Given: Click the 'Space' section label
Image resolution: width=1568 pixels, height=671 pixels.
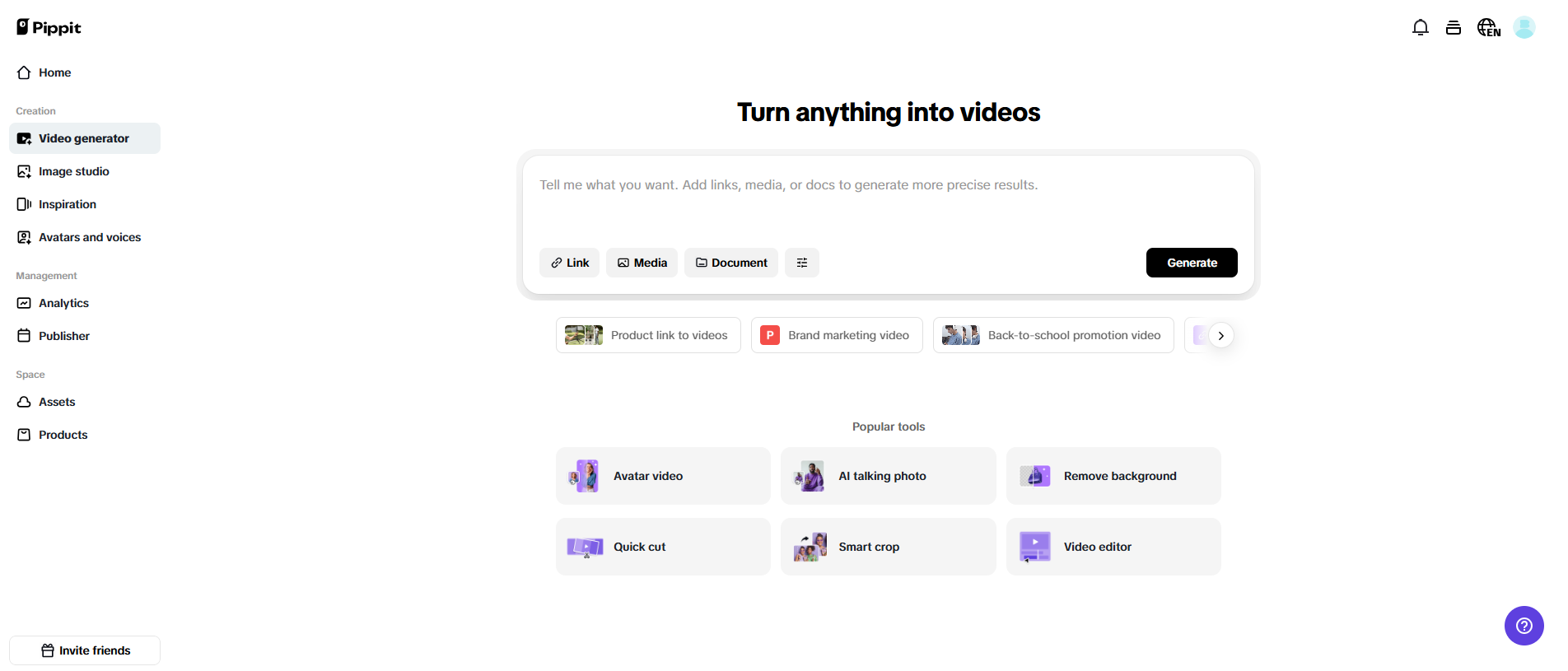Looking at the screenshot, I should coord(30,375).
